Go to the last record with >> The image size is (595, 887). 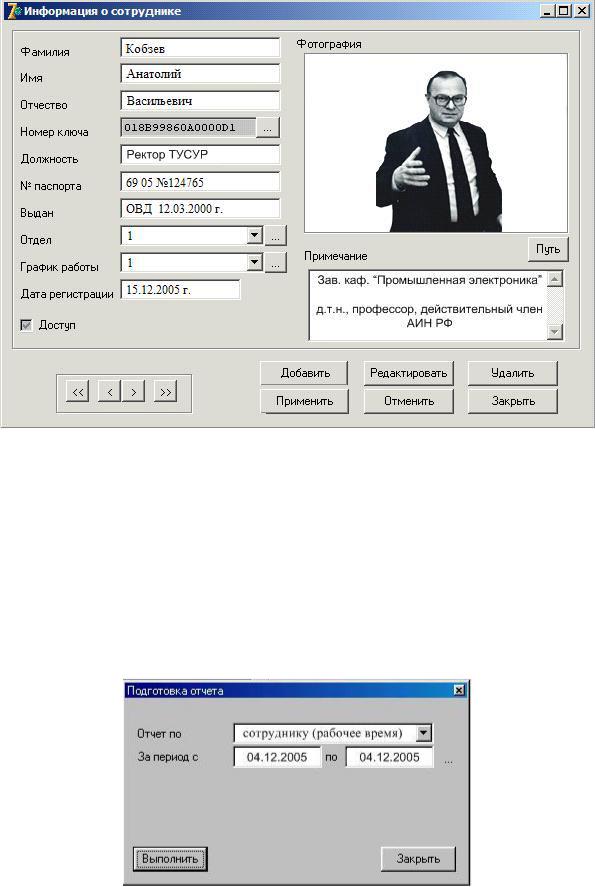[165, 391]
